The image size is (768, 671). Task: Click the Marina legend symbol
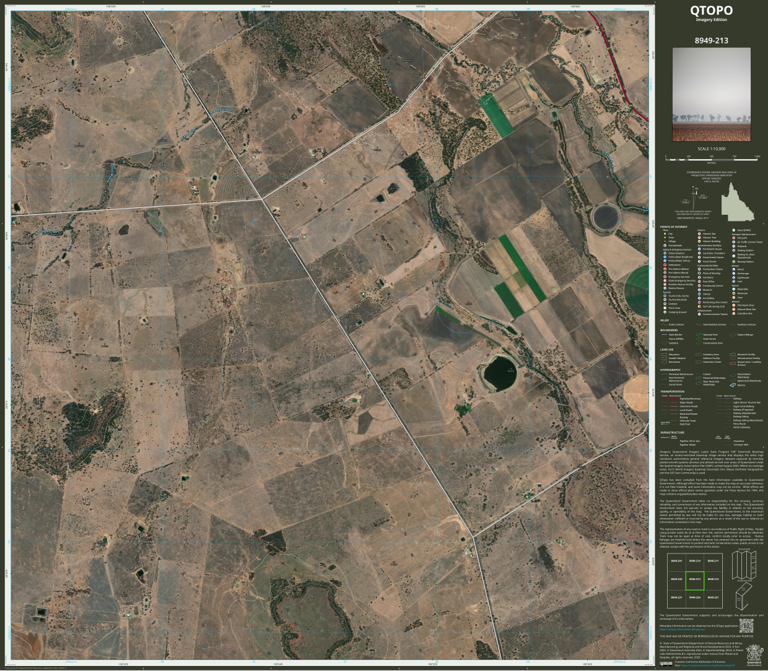[733, 385]
